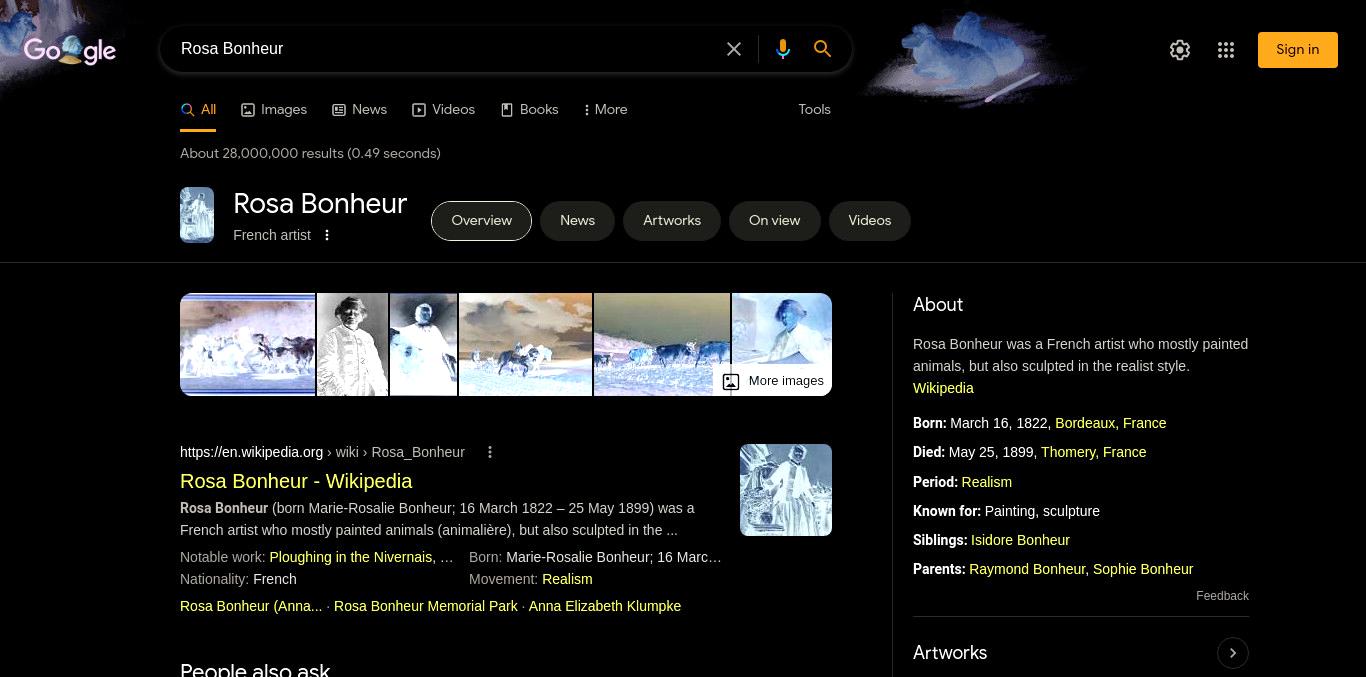
Task: Open Raymond Bonheur parent link
Action: point(1027,569)
